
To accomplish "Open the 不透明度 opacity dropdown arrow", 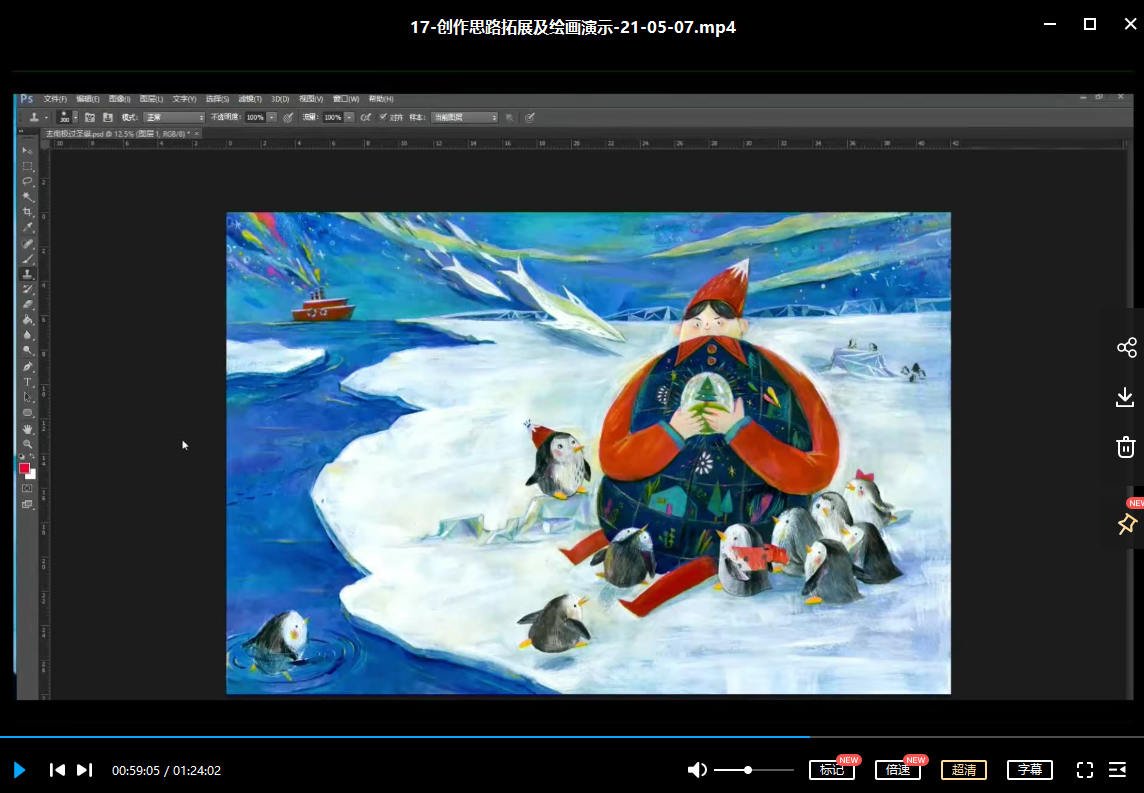I will coord(271,117).
